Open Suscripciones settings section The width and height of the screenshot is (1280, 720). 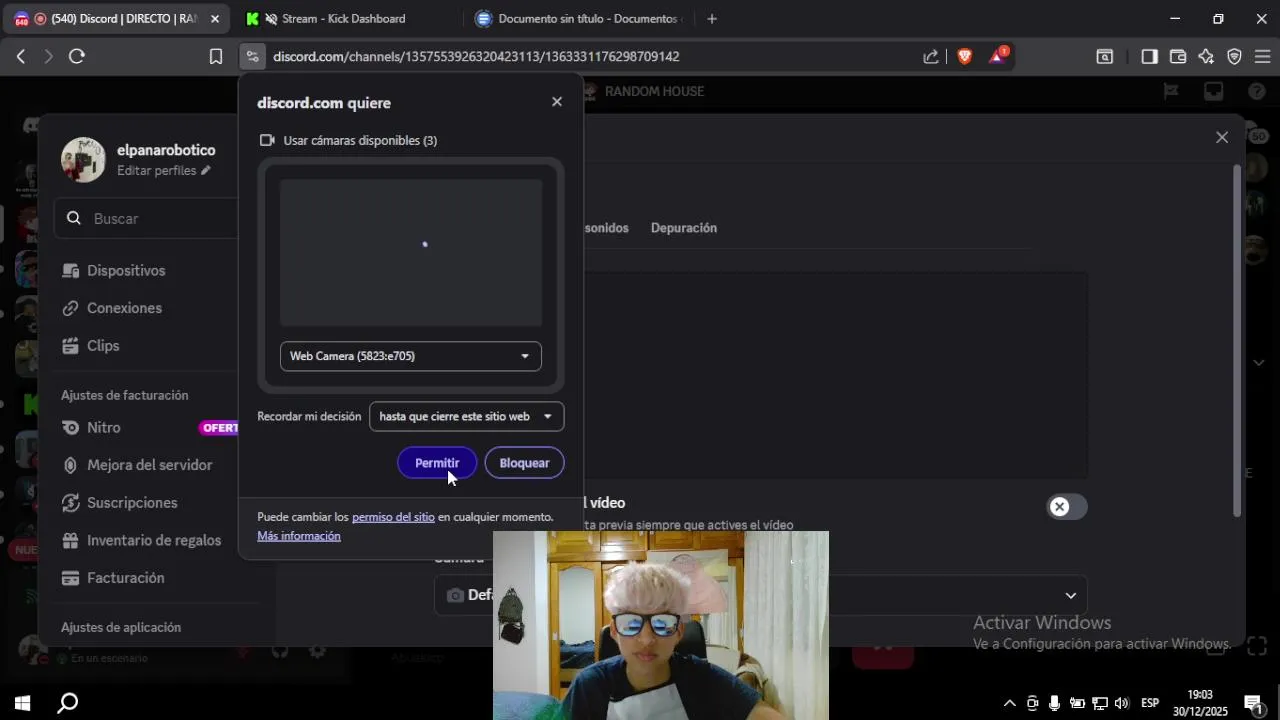pyautogui.click(x=132, y=503)
